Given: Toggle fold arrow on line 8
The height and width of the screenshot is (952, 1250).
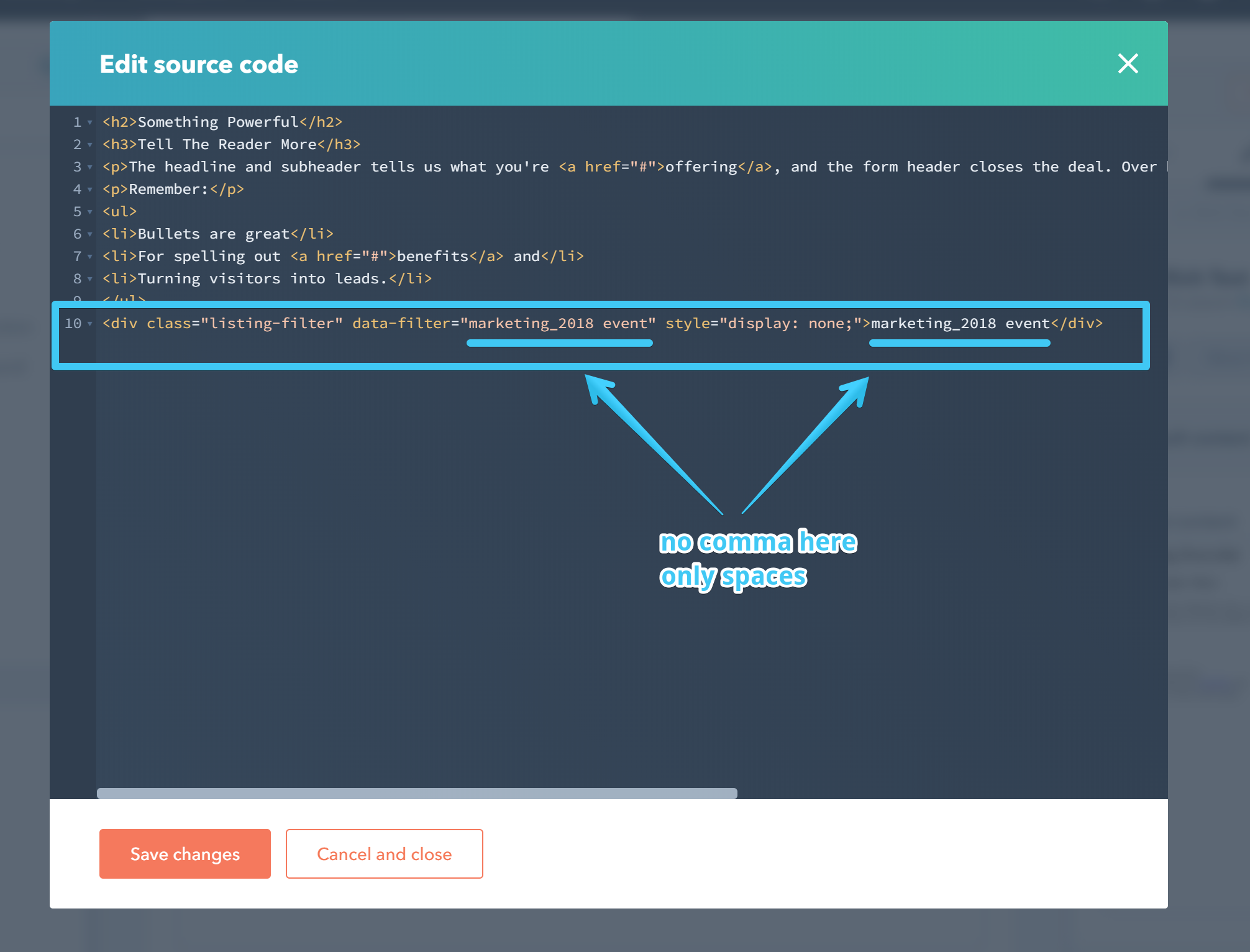Looking at the screenshot, I should coord(90,279).
